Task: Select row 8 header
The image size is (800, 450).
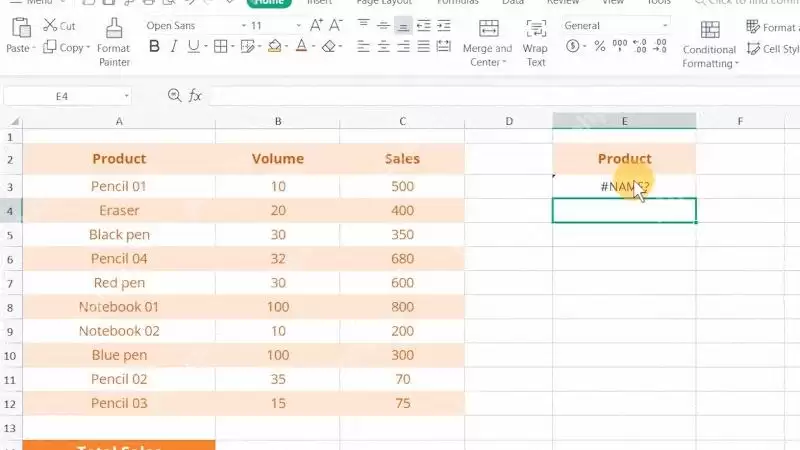Action: coord(10,307)
